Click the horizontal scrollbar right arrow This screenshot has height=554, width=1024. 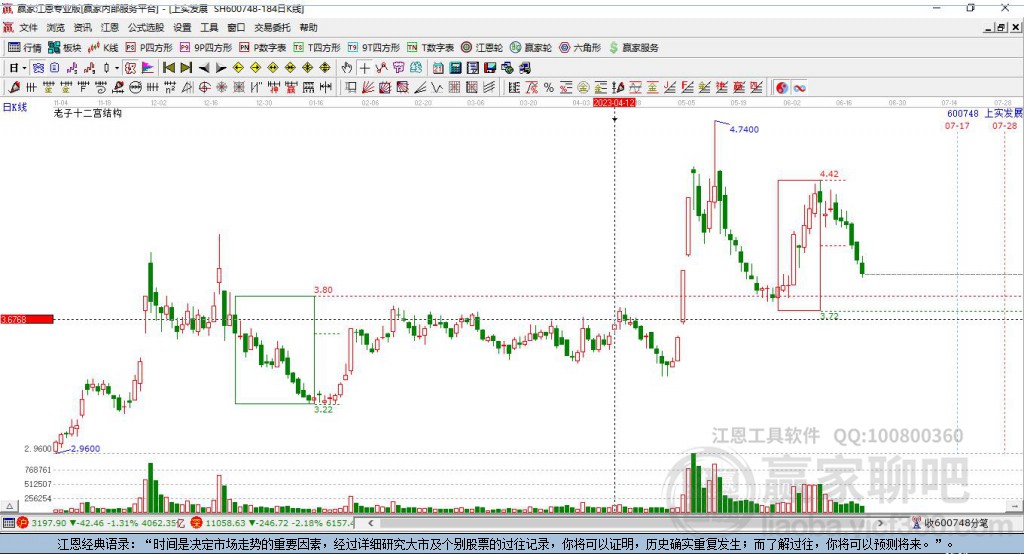tap(880, 523)
